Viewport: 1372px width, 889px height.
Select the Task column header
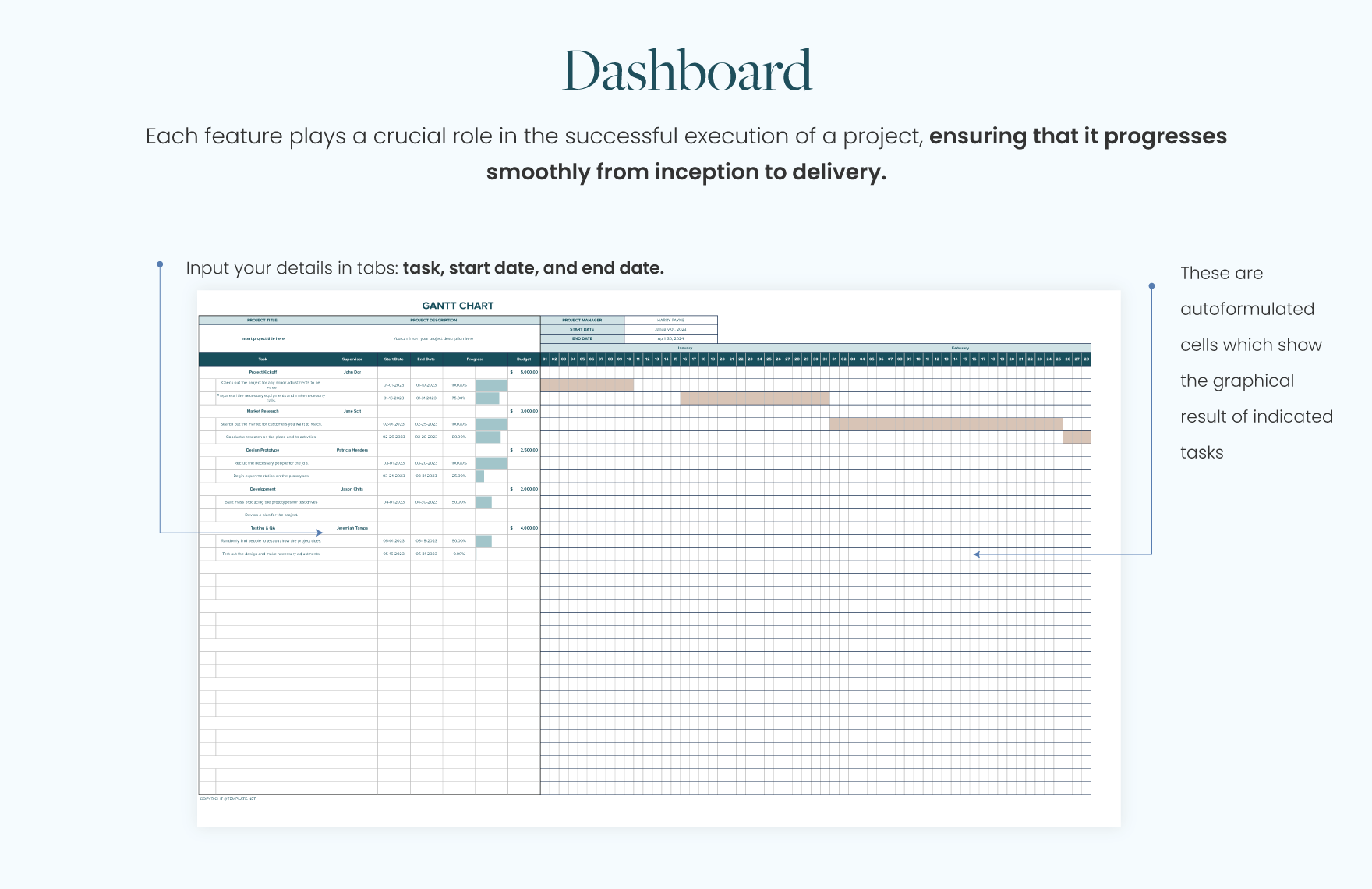click(262, 359)
